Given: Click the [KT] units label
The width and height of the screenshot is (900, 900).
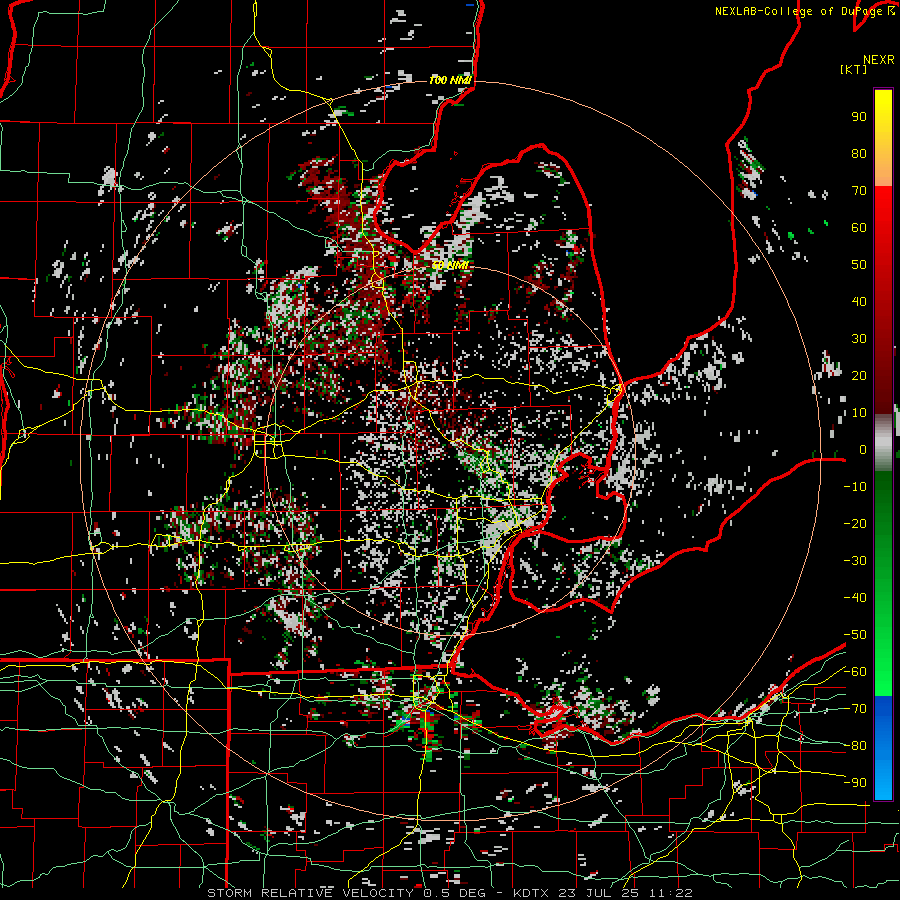Looking at the screenshot, I should pos(854,69).
